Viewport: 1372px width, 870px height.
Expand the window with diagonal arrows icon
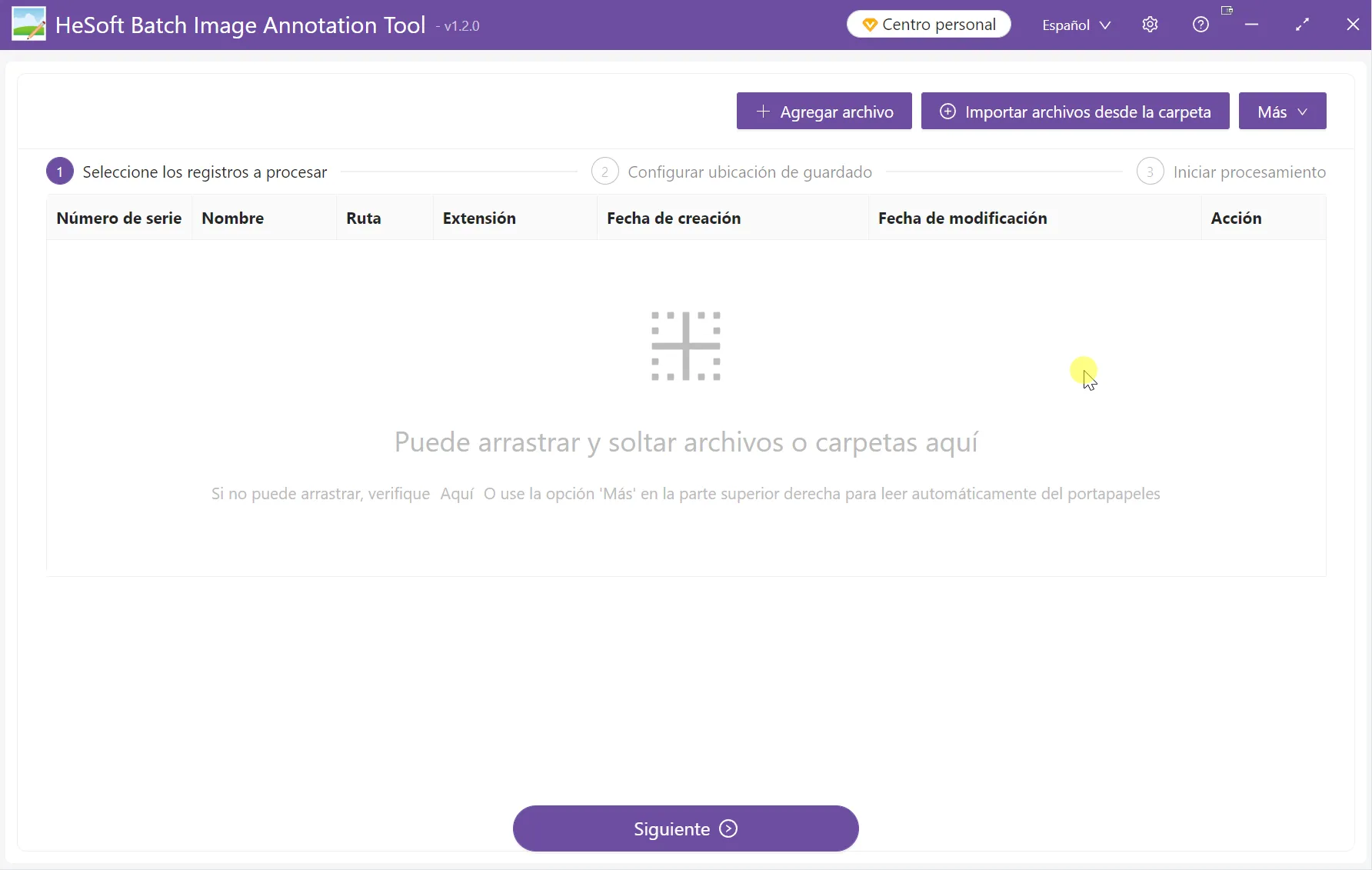coord(1302,25)
